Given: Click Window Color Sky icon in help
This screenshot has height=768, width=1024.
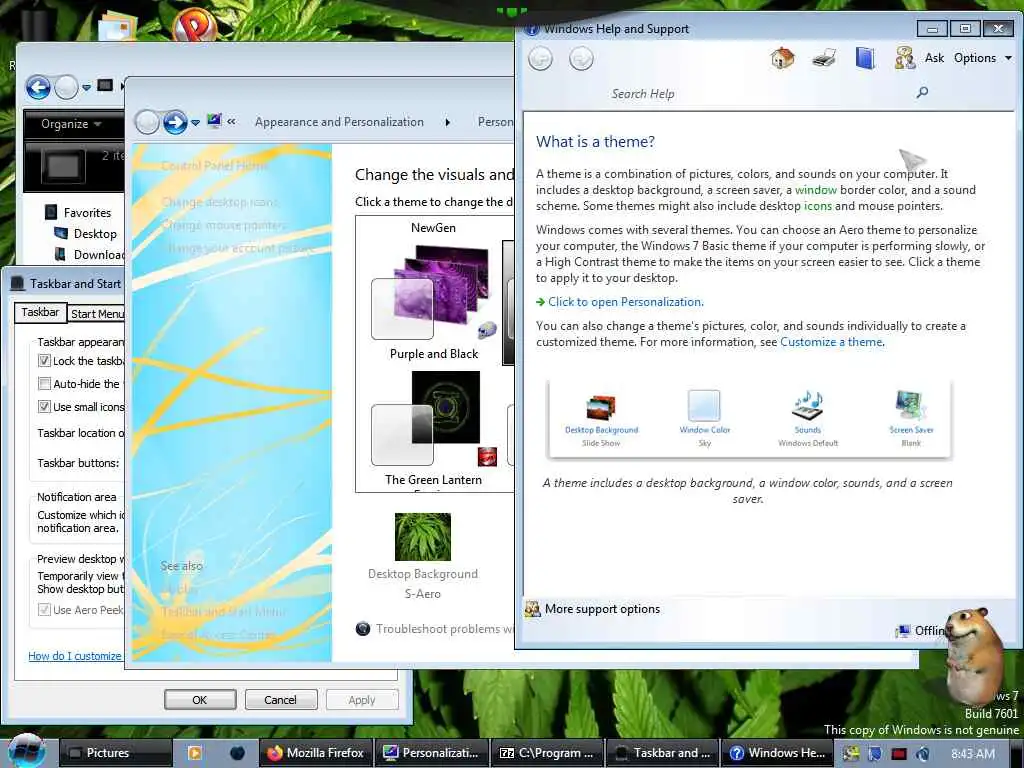Looking at the screenshot, I should 705,406.
